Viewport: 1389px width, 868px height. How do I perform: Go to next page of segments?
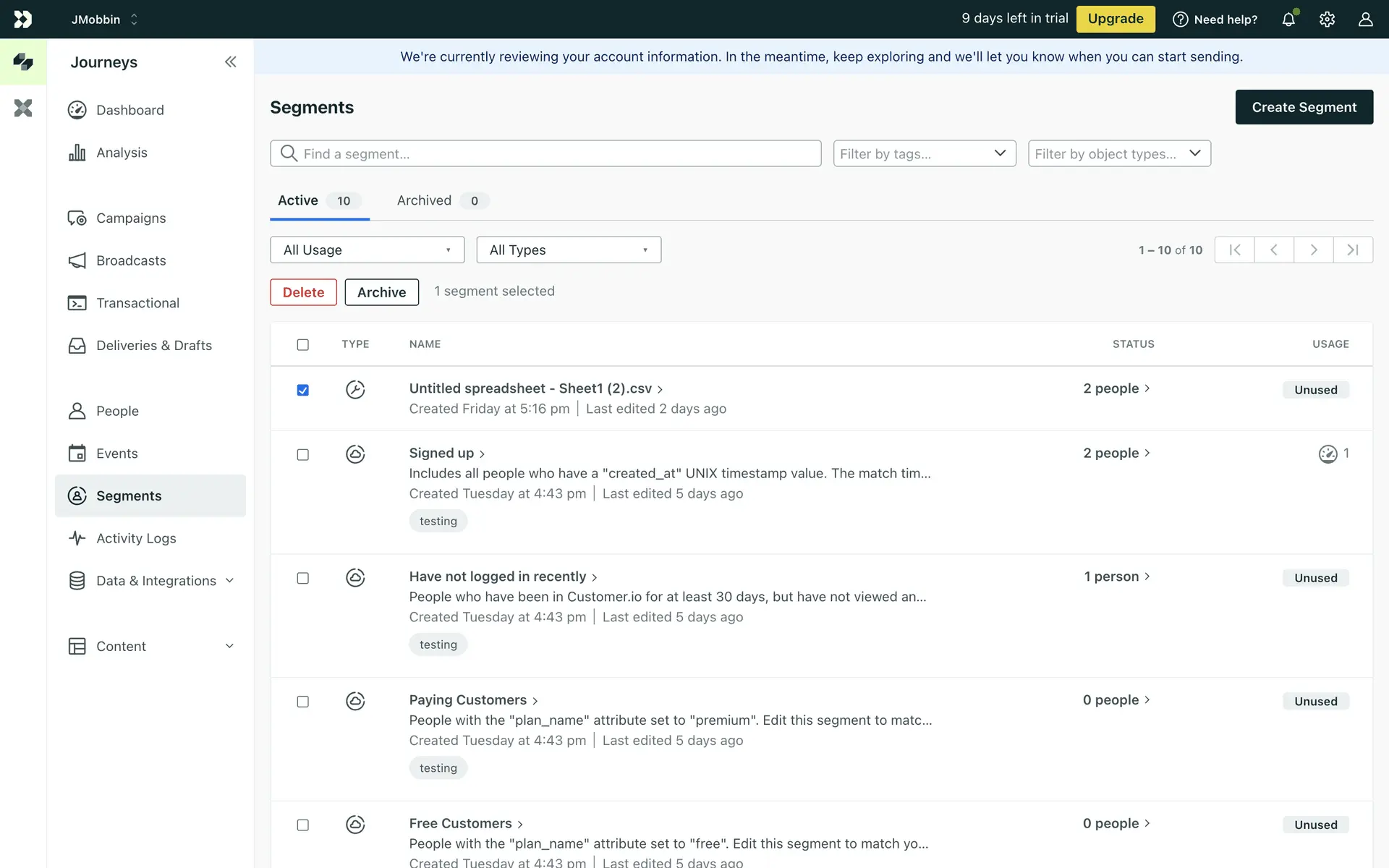point(1313,250)
